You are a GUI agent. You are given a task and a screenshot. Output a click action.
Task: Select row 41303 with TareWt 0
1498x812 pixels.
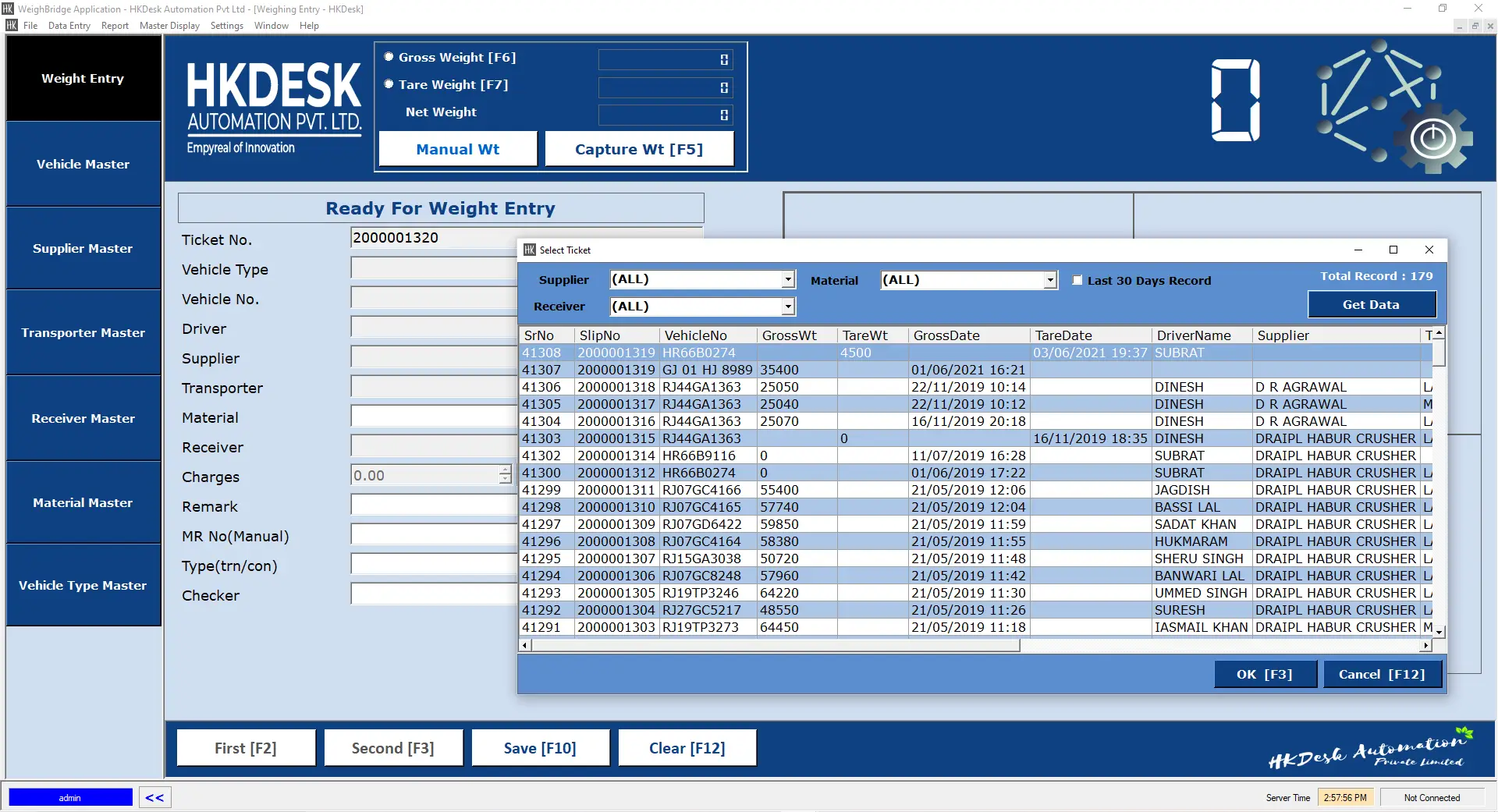pos(976,438)
